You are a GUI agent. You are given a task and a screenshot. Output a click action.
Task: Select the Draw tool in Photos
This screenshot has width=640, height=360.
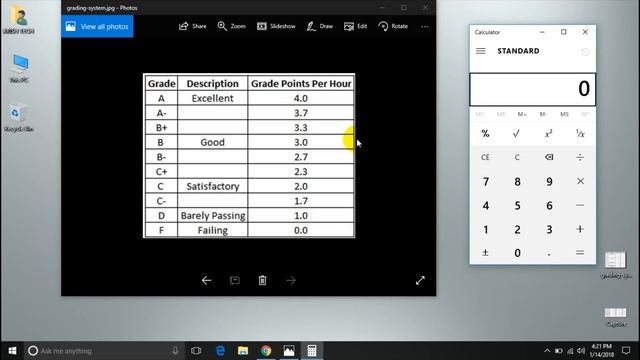coord(320,26)
